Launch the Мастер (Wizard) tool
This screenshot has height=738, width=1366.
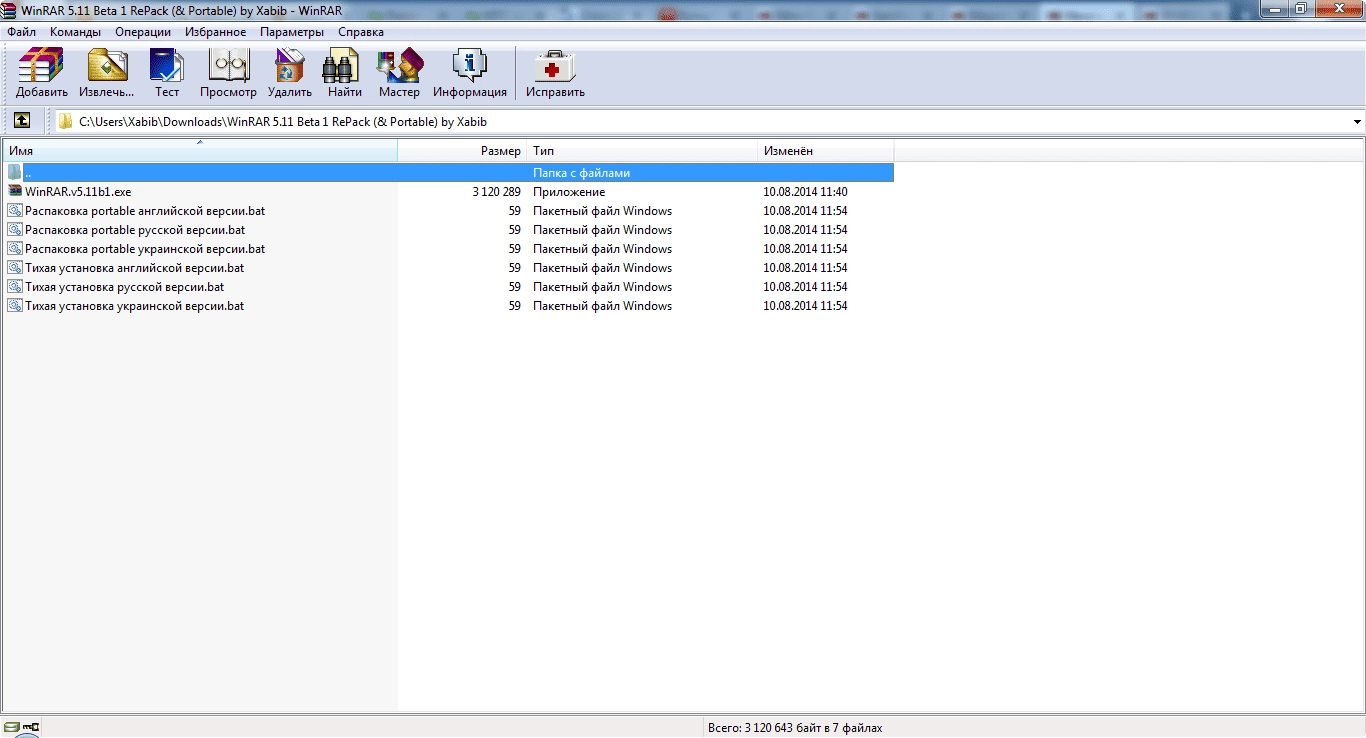tap(399, 74)
